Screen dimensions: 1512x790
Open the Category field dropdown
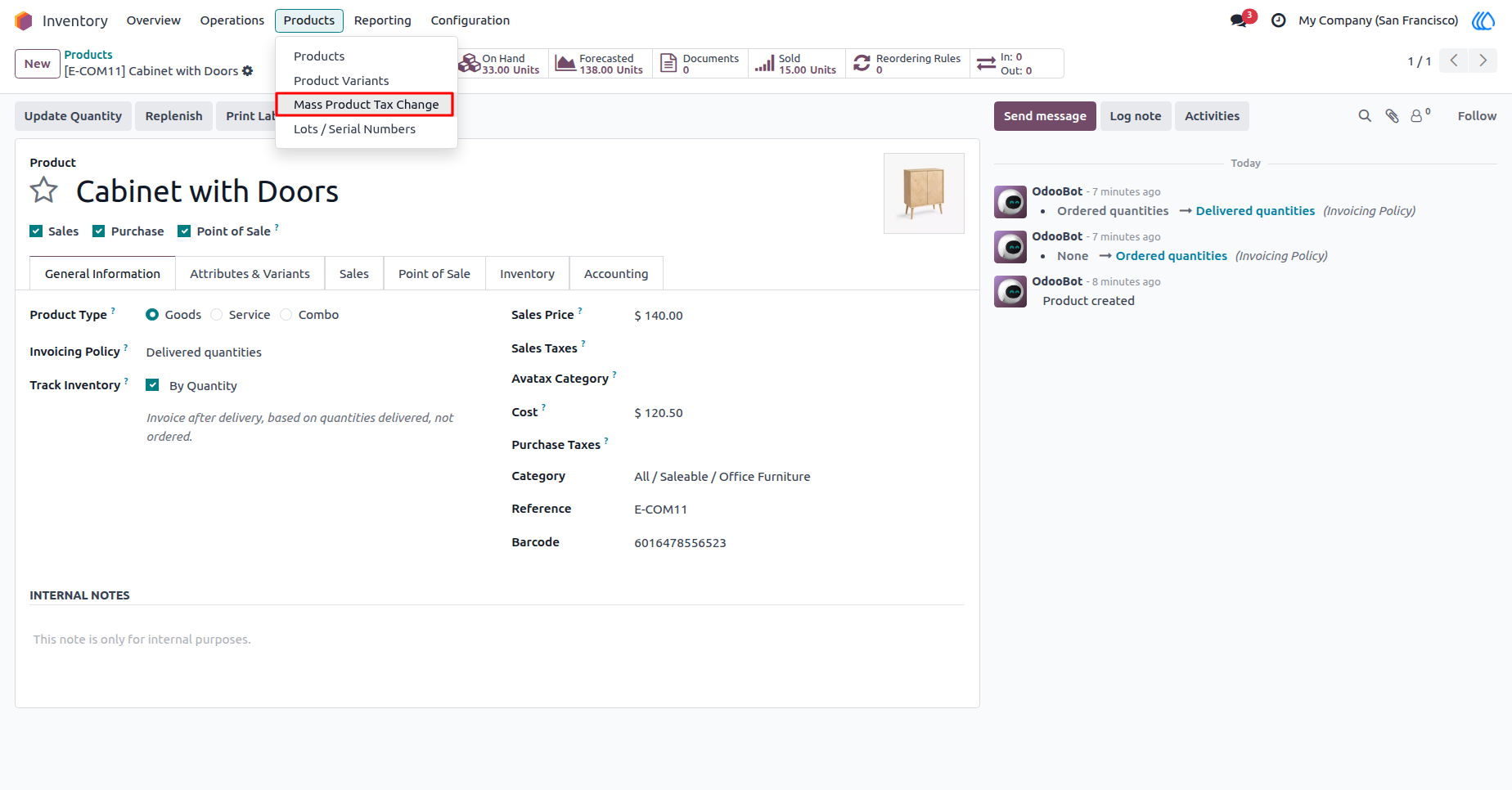(x=799, y=477)
